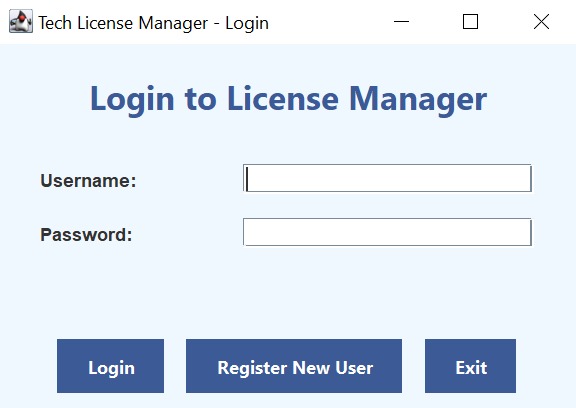Screen dimensions: 576x408
Task: Maximize the Login window
Action: 470,22
